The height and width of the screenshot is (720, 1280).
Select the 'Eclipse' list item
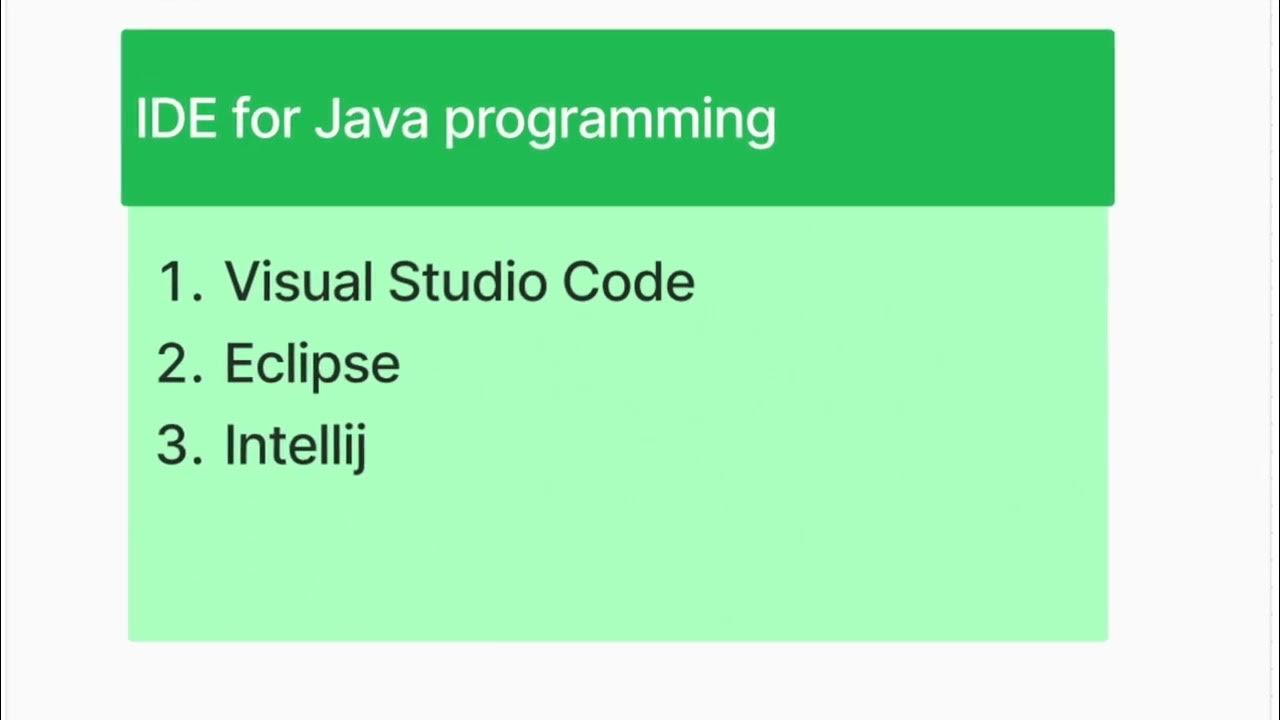pyautogui.click(x=312, y=365)
